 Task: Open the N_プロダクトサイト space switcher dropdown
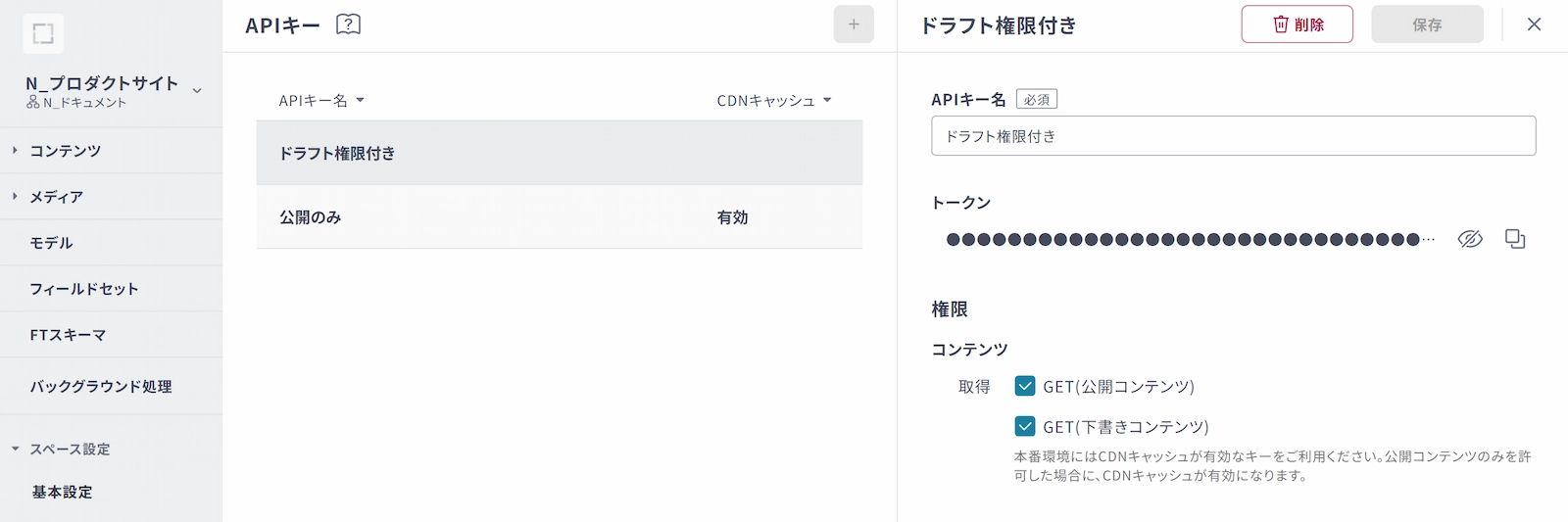coord(197,90)
